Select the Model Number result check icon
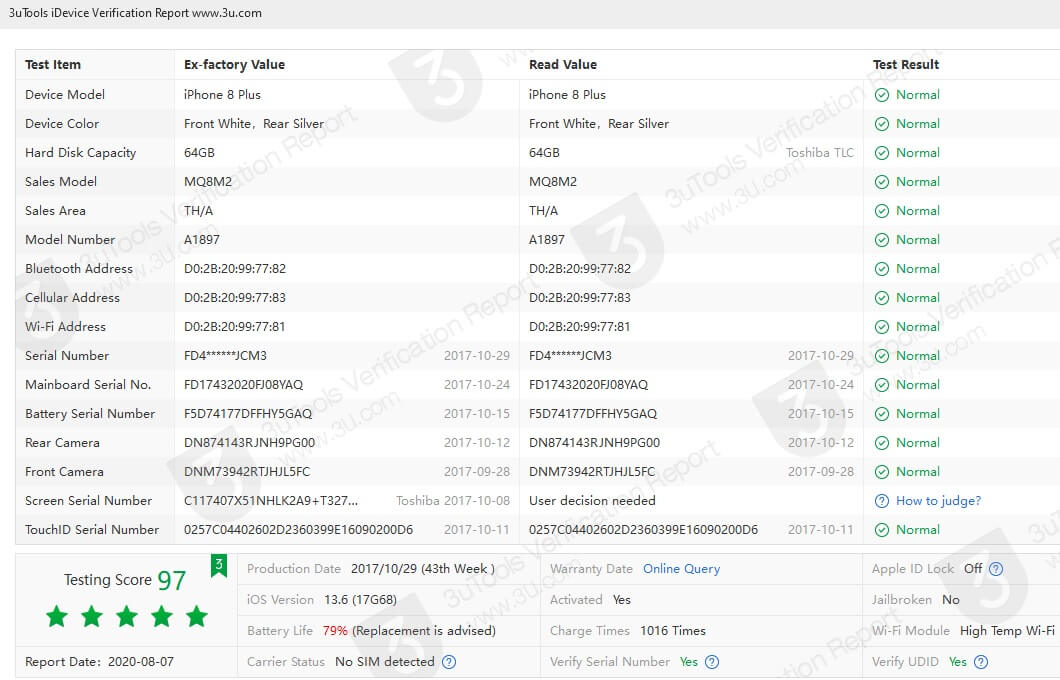 (x=882, y=240)
